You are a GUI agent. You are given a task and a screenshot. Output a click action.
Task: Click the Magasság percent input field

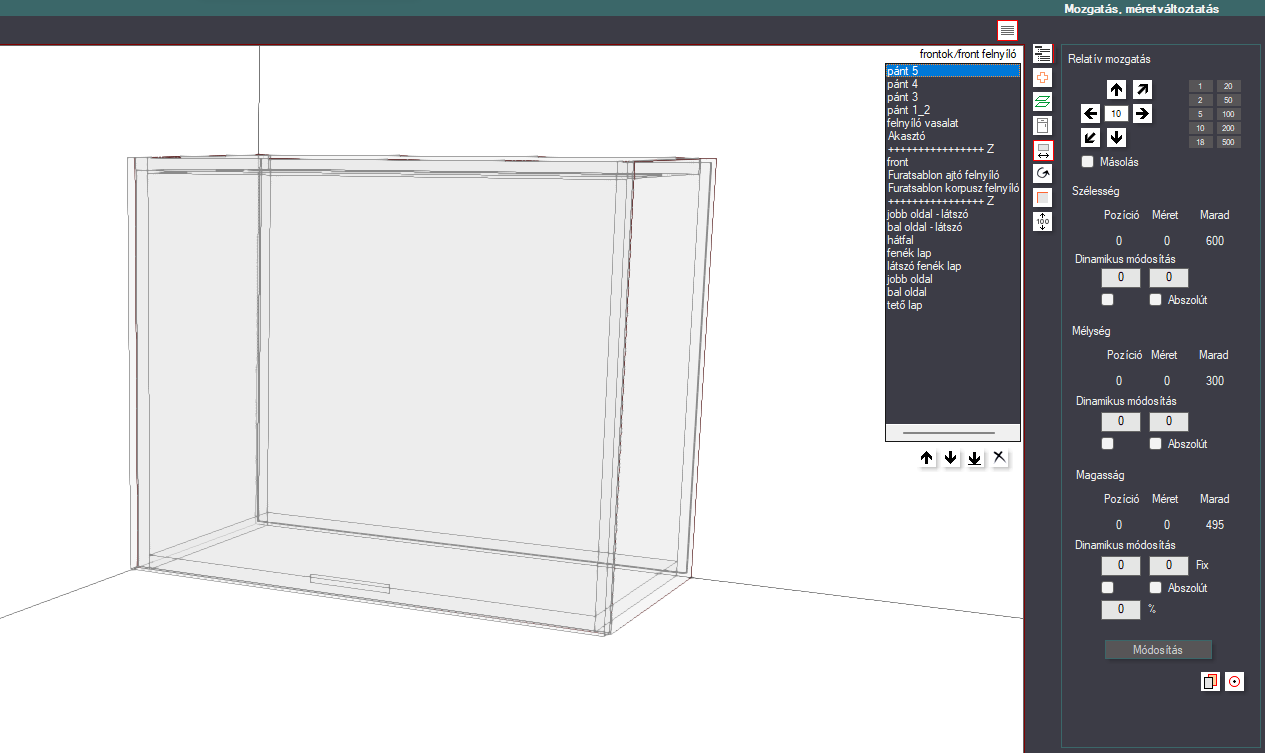[1121, 608]
